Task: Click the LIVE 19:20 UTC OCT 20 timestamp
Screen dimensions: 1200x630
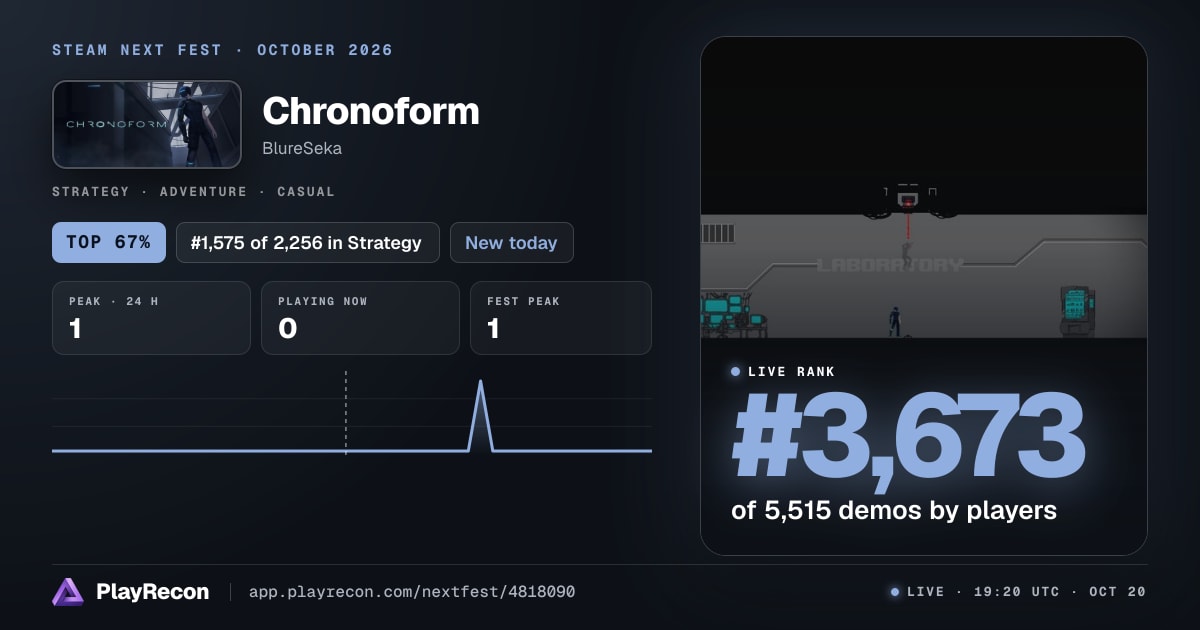Action: point(1026,592)
